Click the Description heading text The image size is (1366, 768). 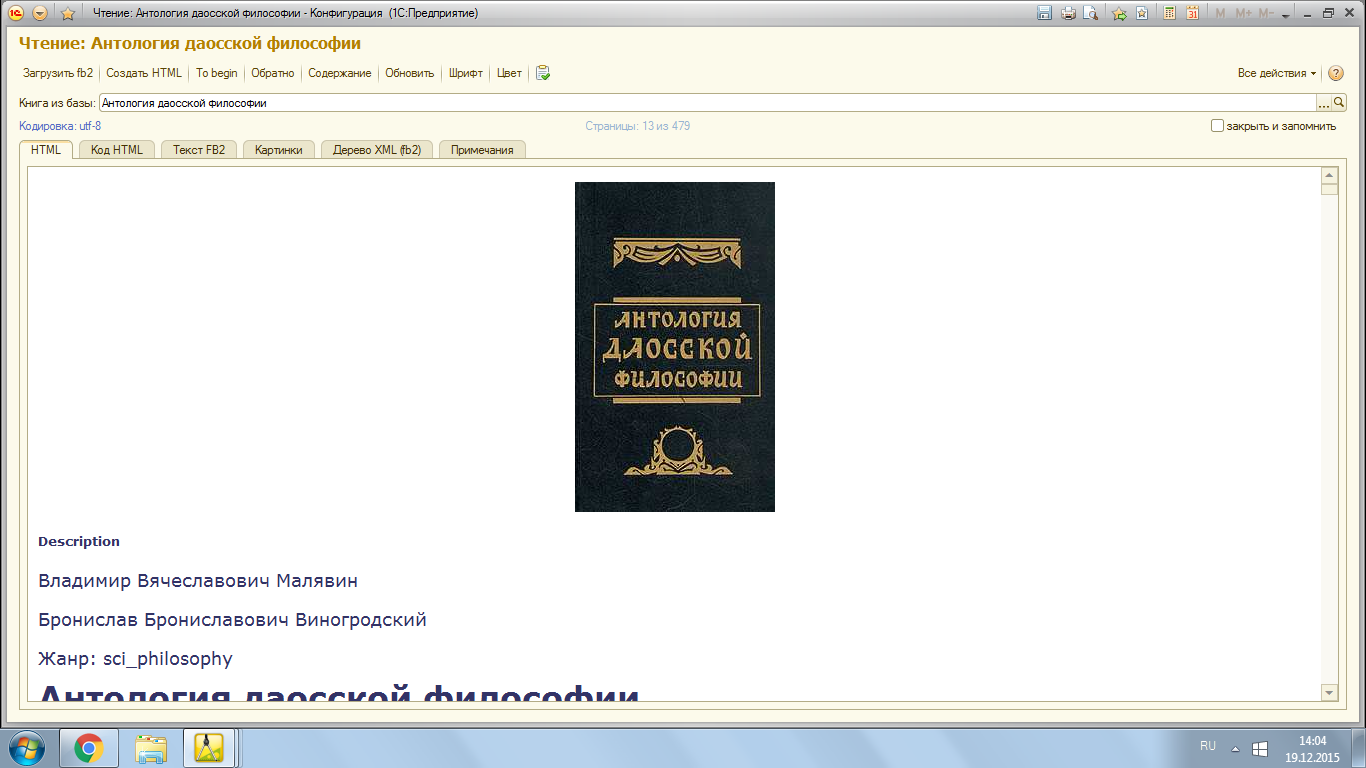79,541
